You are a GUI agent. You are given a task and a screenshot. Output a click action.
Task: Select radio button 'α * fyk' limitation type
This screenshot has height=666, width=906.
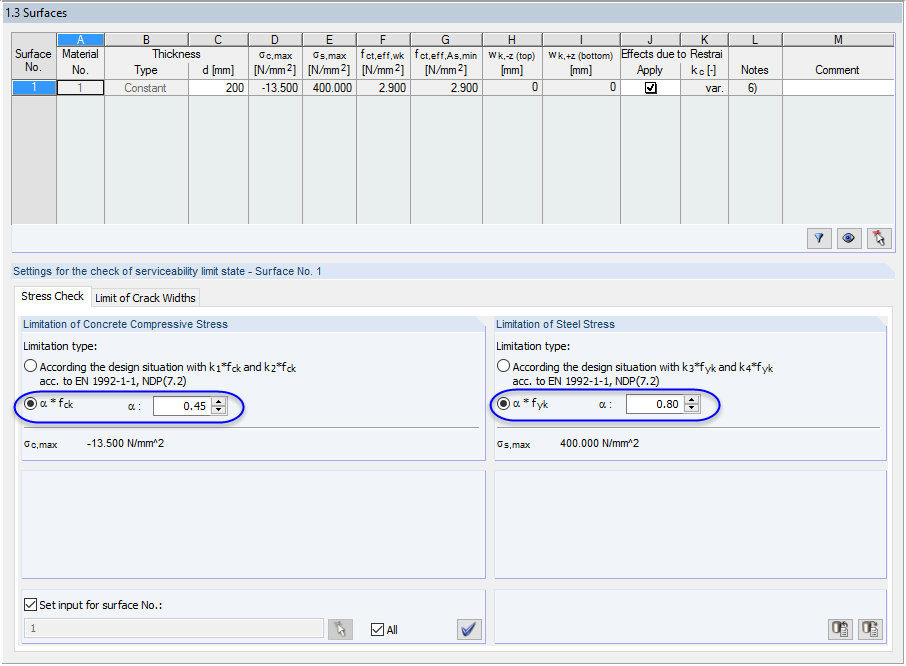click(502, 405)
